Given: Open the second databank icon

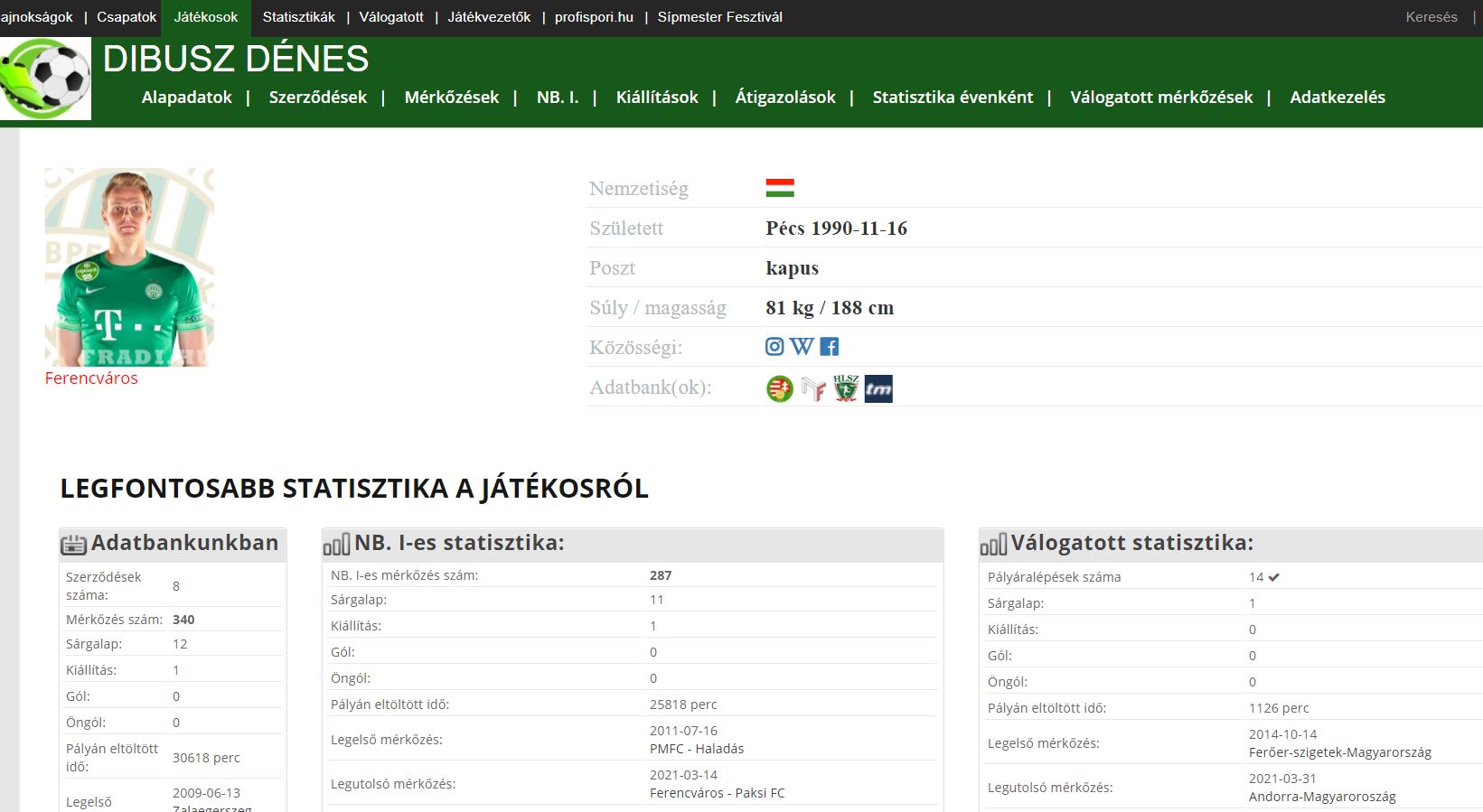Looking at the screenshot, I should 813,388.
